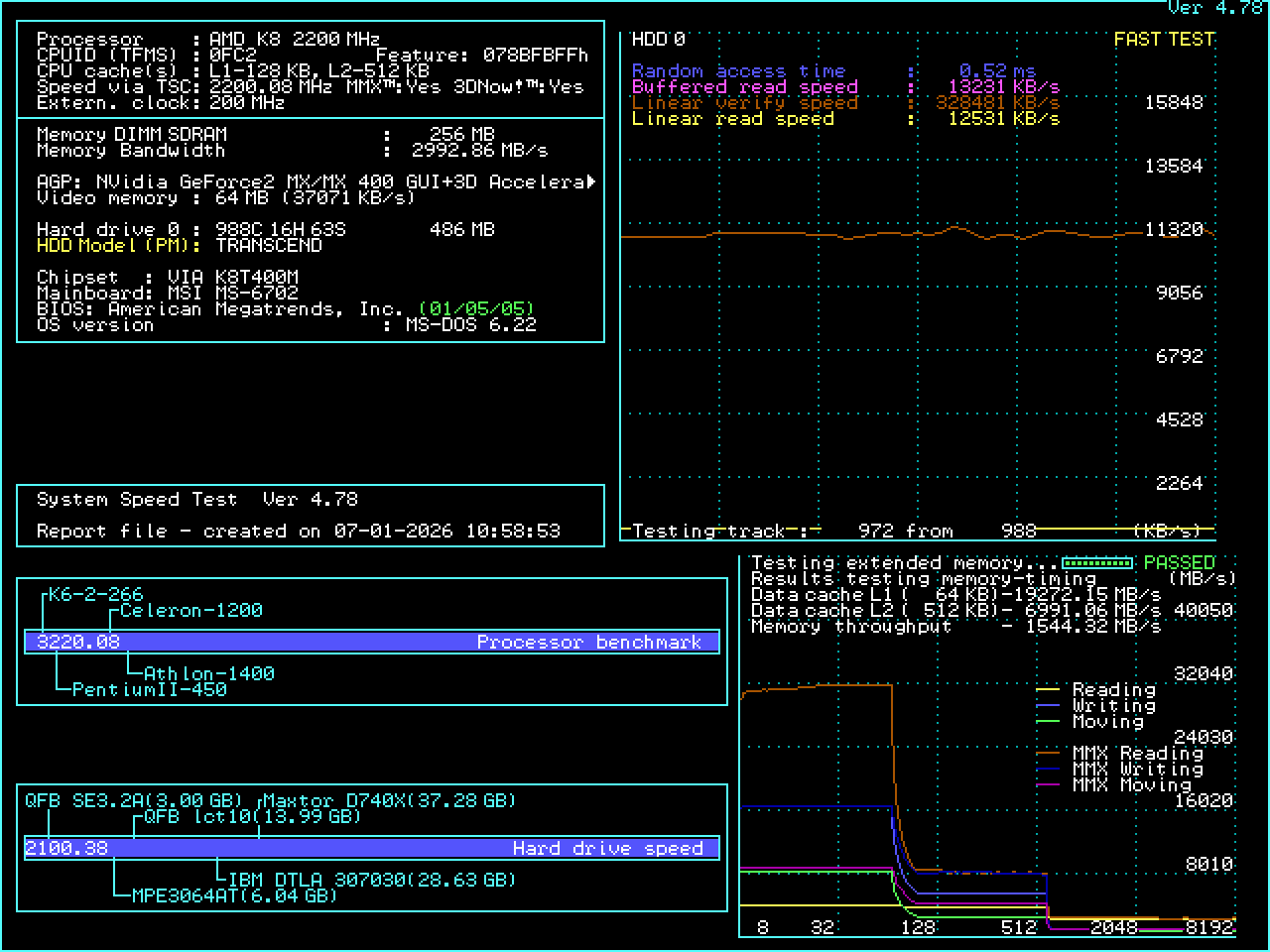Viewport: 1270px width, 952px height.
Task: Click the green PASSED status text
Action: (x=1179, y=562)
